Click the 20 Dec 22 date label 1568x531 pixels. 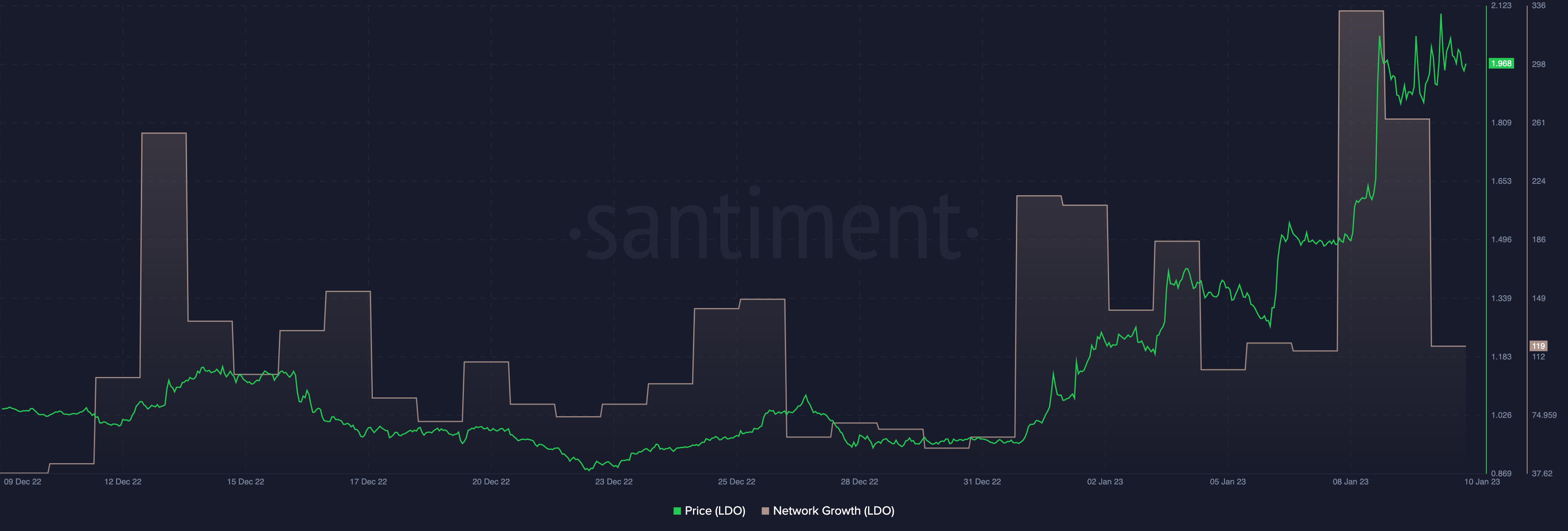pos(491,482)
